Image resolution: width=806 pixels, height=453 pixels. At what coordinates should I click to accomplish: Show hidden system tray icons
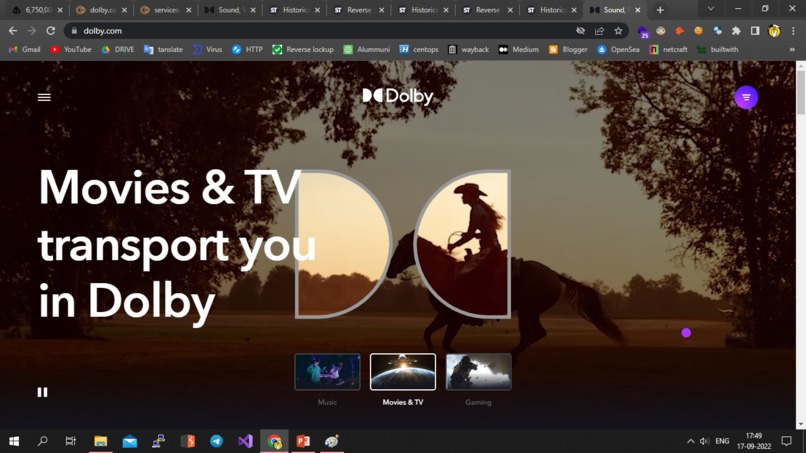pyautogui.click(x=690, y=441)
